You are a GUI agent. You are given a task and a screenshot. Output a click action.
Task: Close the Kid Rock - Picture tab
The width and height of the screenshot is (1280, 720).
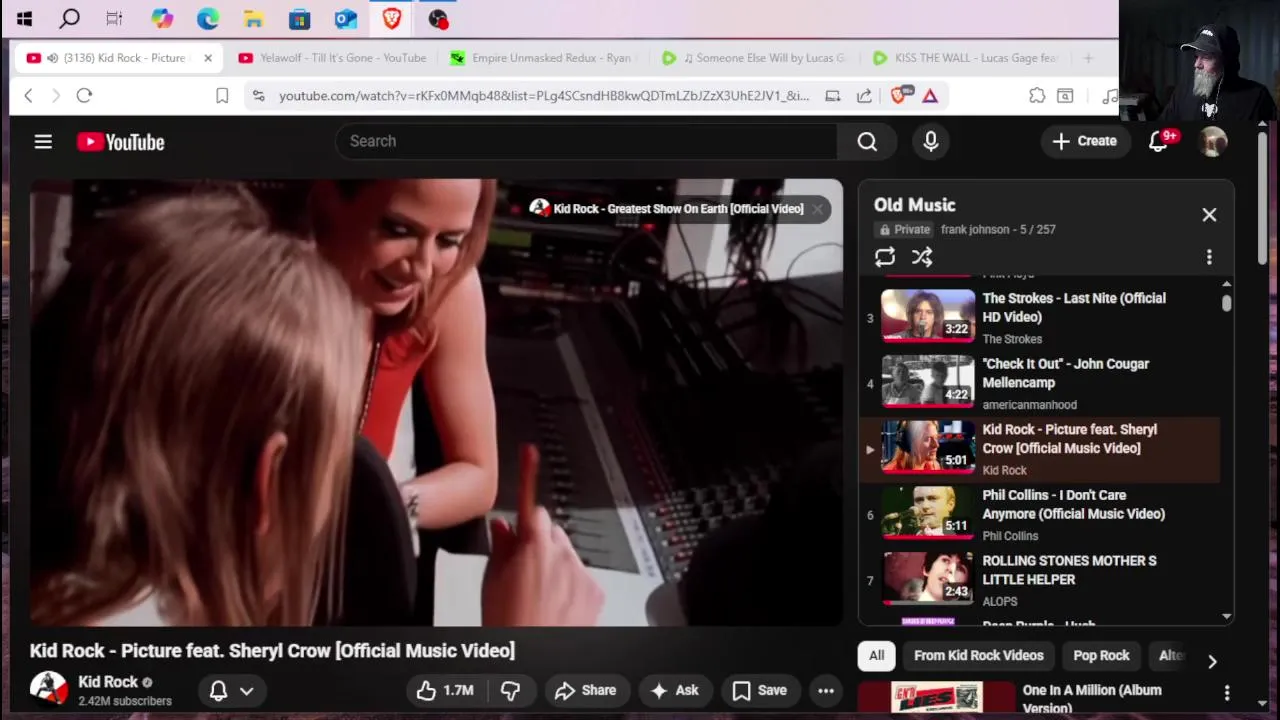(208, 58)
